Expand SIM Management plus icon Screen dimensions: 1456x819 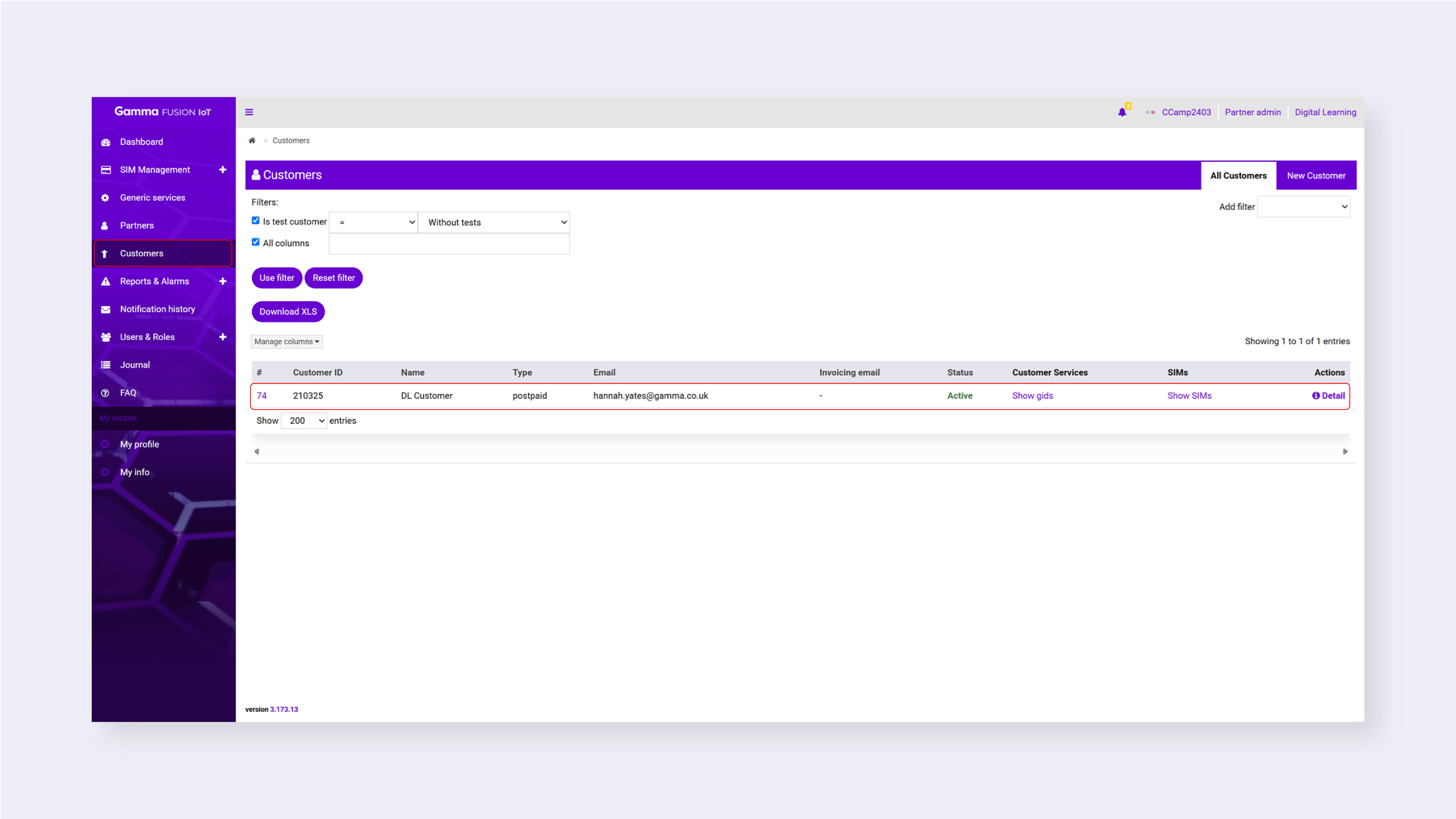(x=223, y=170)
